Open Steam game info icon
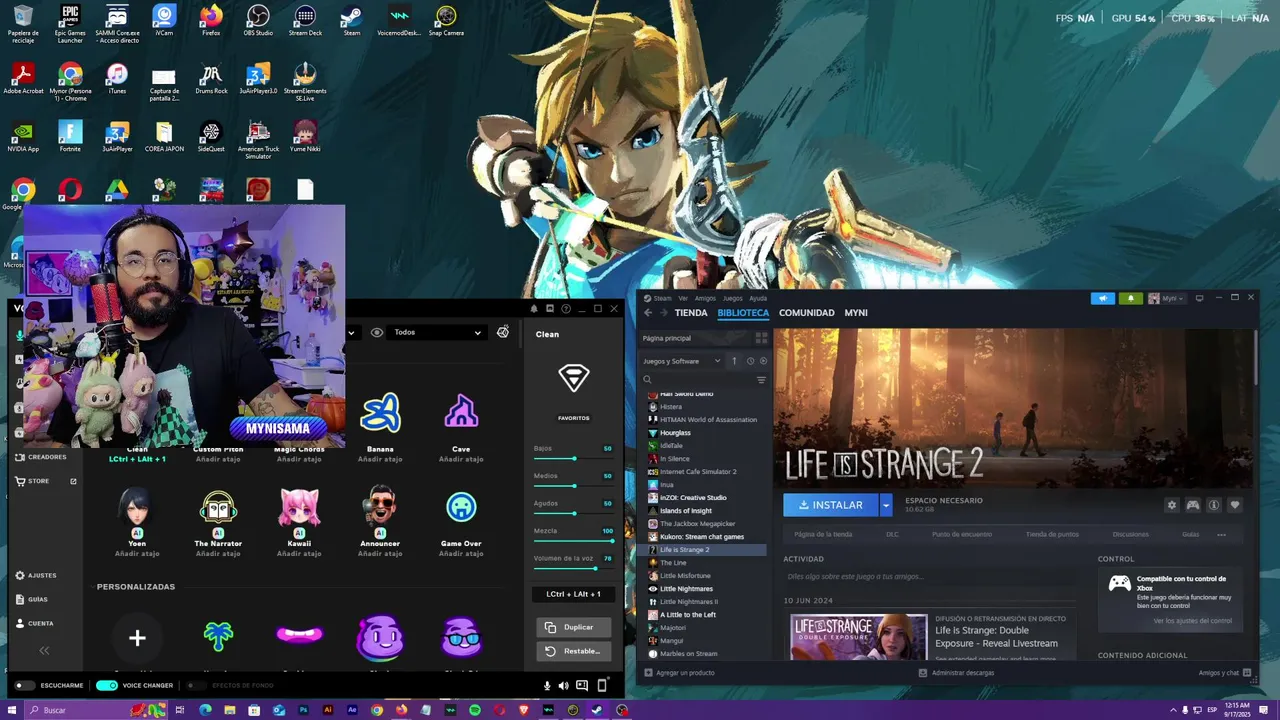1280x720 pixels. 1214,505
